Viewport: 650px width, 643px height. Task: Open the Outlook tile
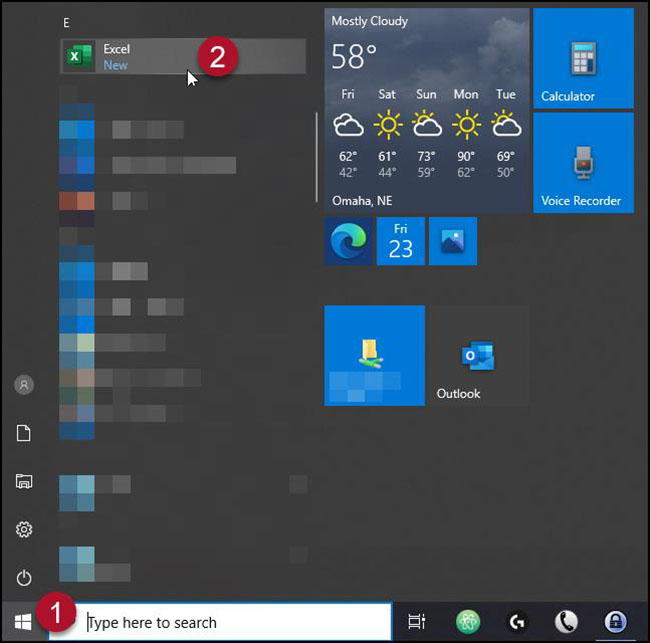click(x=479, y=355)
